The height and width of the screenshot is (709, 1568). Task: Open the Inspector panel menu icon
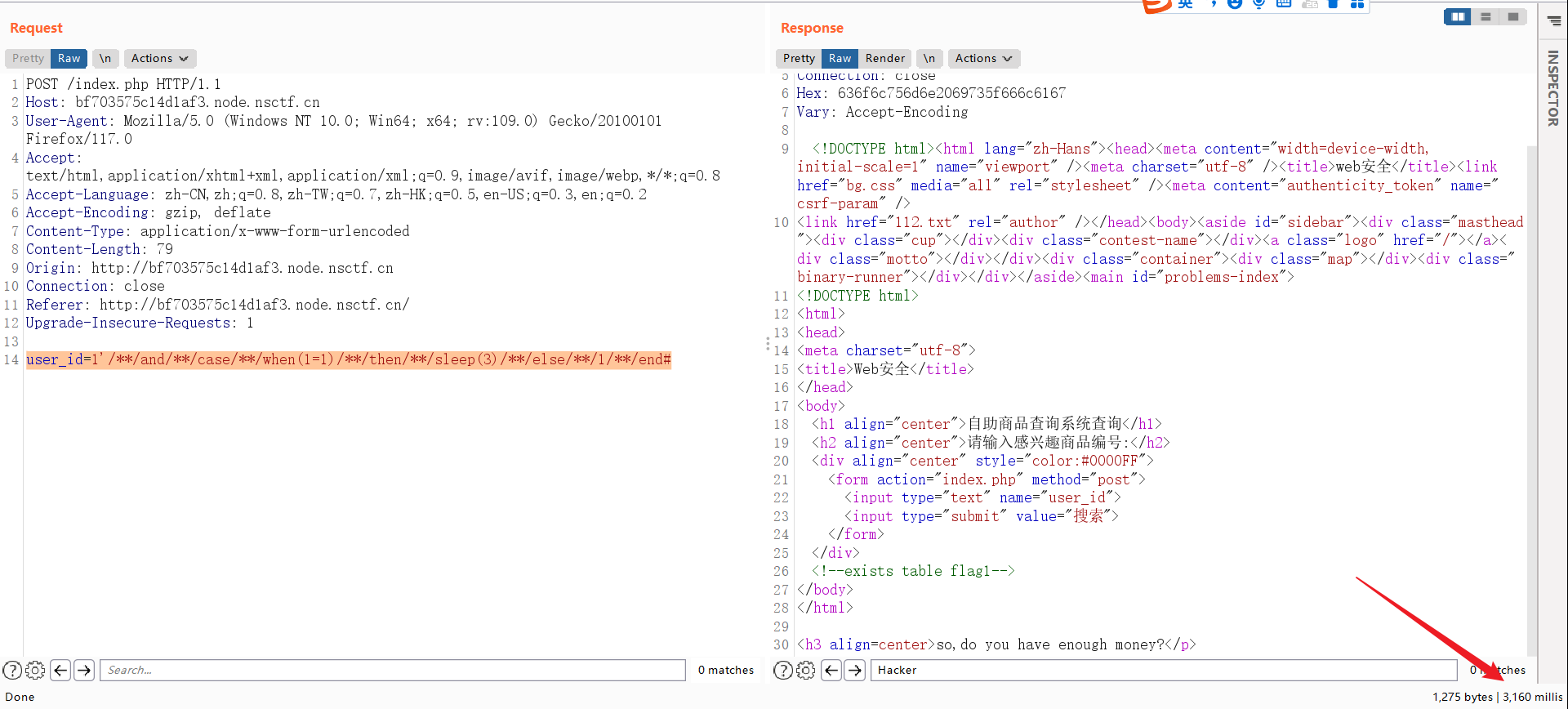1554,20
